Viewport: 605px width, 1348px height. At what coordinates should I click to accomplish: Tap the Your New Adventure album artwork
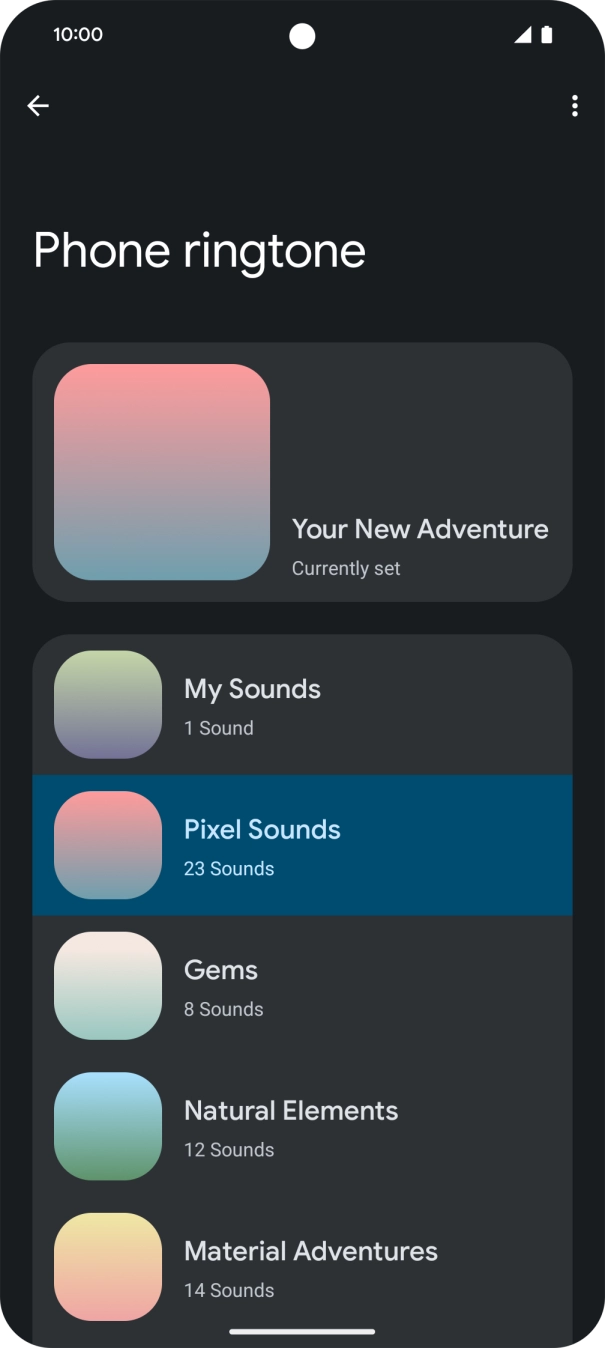pyautogui.click(x=163, y=472)
